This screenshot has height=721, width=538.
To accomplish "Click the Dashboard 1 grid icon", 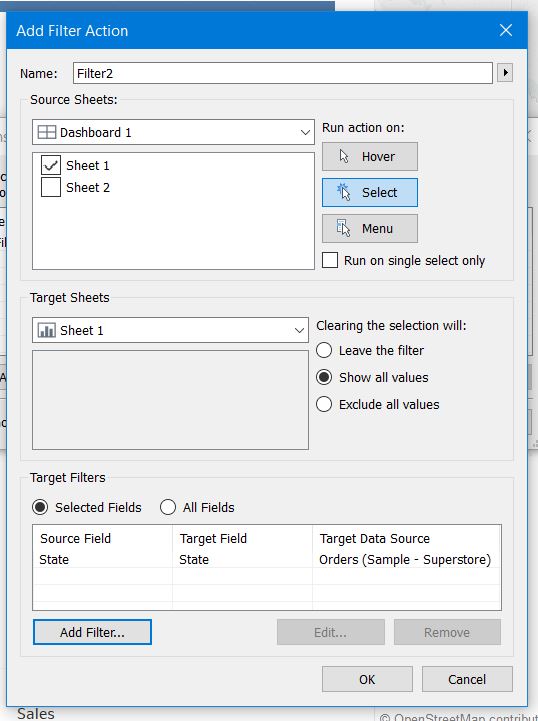I will (x=46, y=132).
